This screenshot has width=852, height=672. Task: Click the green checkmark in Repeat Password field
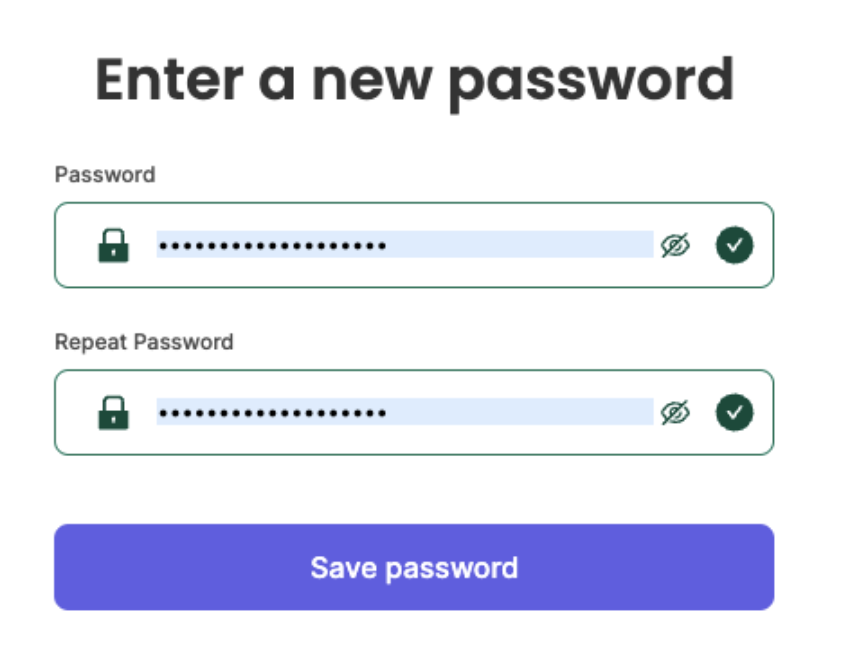tap(735, 412)
